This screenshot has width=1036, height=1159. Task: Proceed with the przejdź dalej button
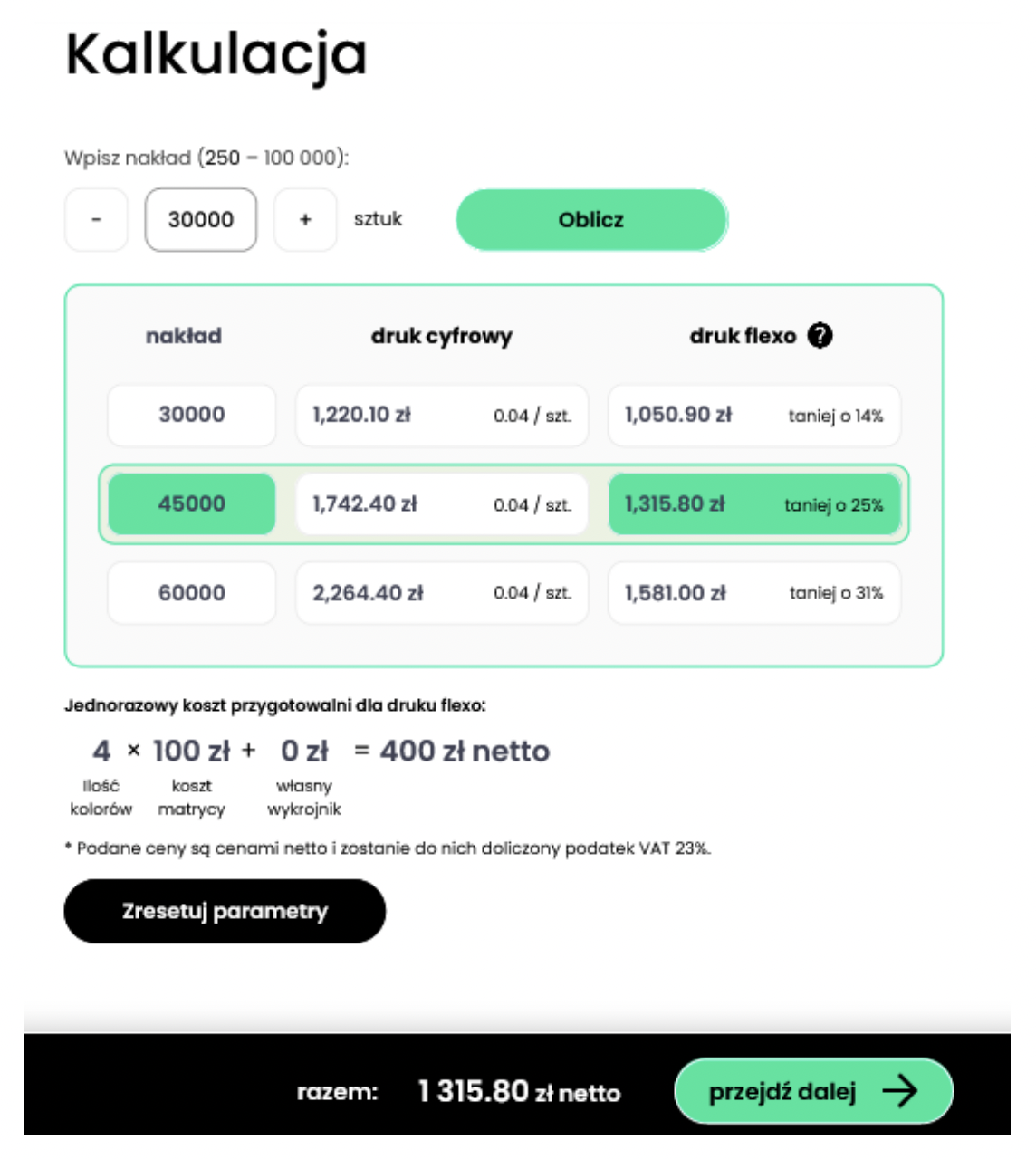tap(812, 1091)
